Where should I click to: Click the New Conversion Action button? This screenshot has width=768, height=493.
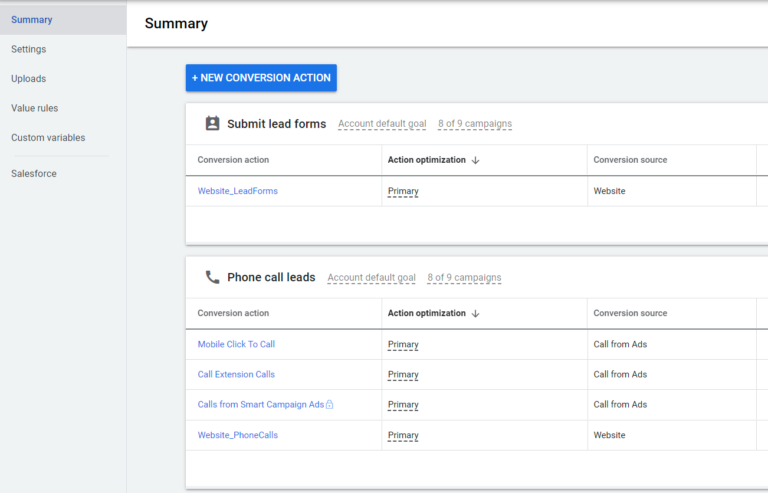(261, 78)
